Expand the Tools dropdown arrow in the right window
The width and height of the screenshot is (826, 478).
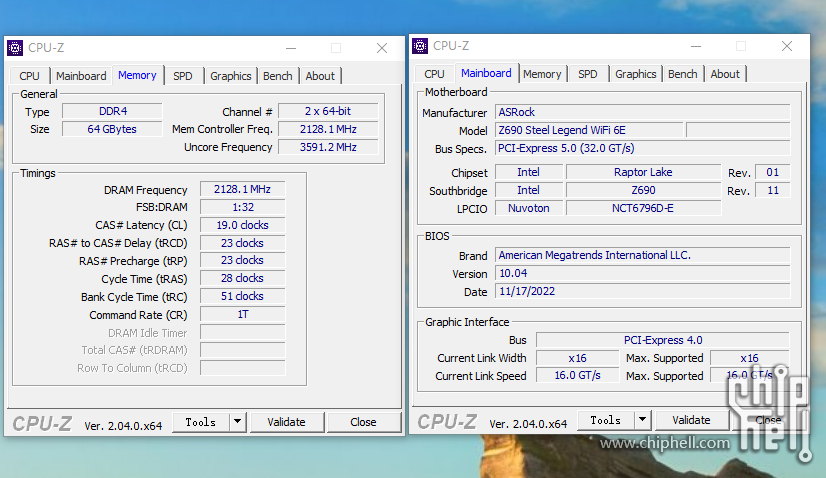point(642,420)
